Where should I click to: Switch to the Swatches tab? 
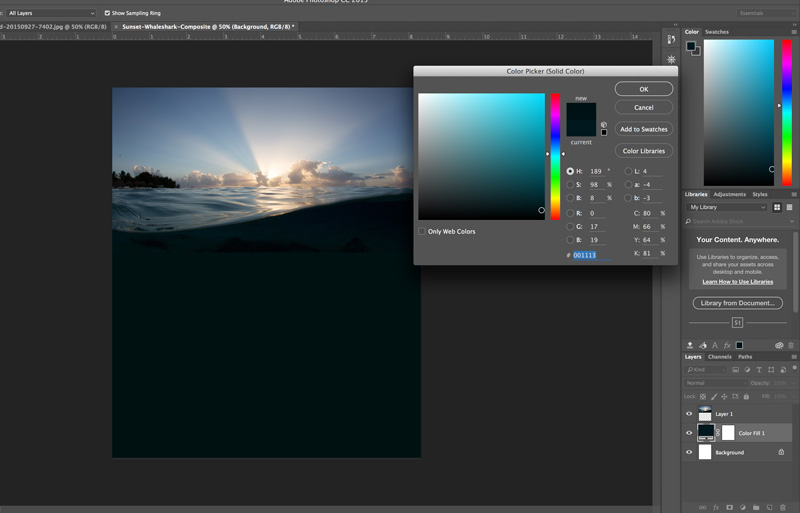(717, 32)
